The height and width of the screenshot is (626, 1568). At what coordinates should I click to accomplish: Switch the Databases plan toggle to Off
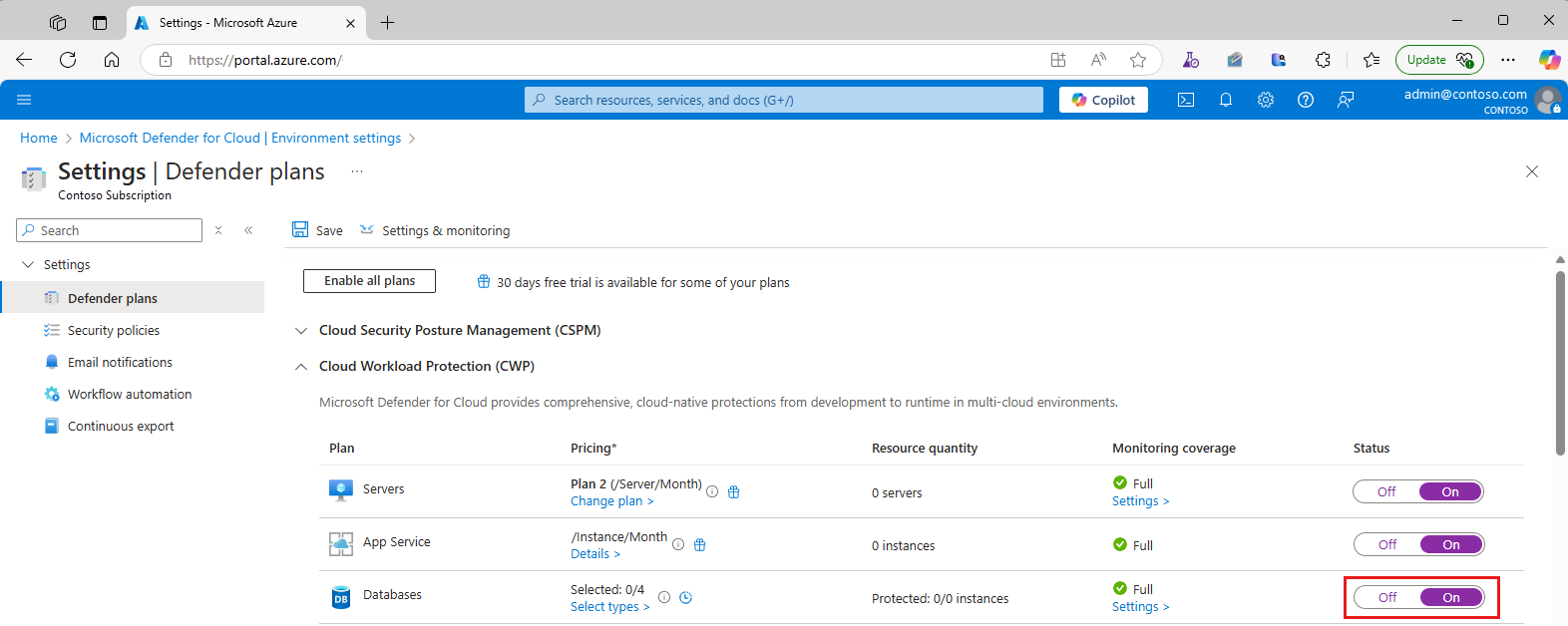1387,598
